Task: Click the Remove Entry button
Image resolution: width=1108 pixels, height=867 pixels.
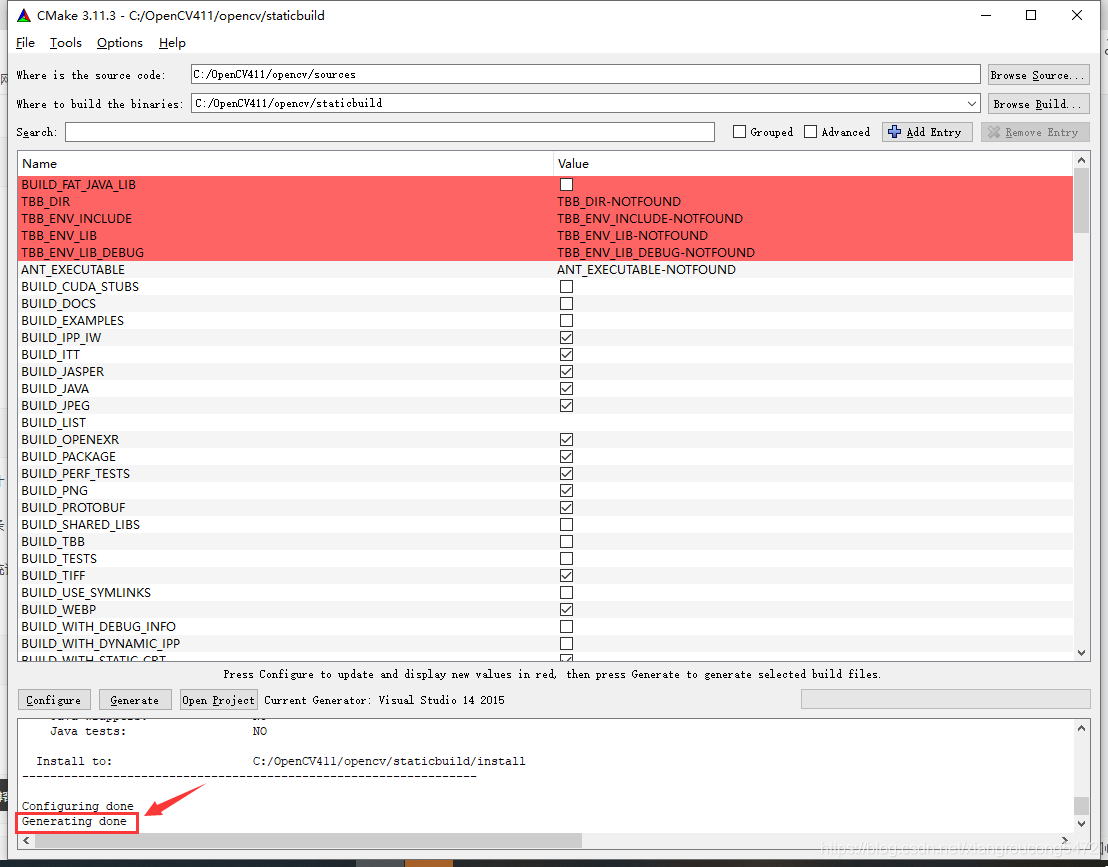Action: pyautogui.click(x=1035, y=132)
